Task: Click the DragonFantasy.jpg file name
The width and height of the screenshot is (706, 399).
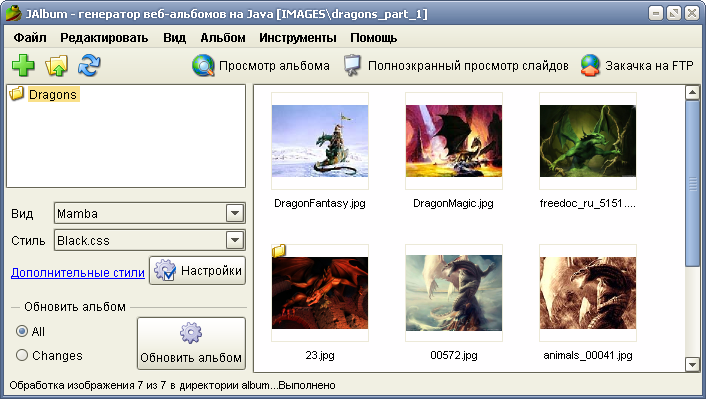Action: tap(320, 203)
